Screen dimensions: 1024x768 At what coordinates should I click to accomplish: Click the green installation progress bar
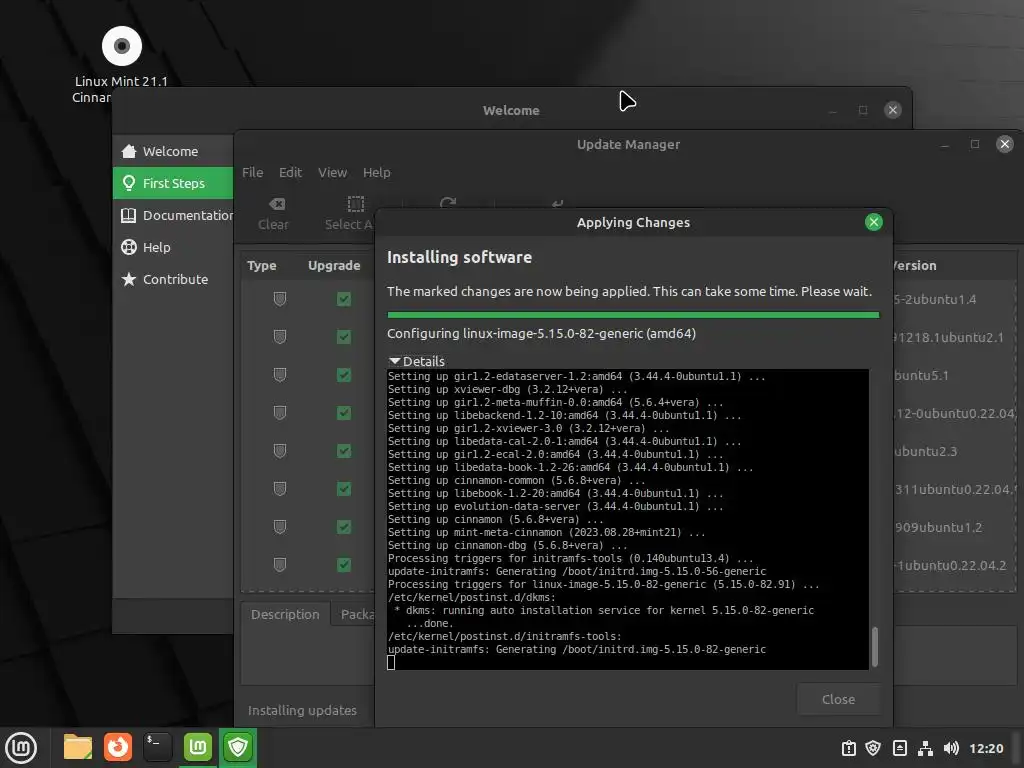[633, 315]
